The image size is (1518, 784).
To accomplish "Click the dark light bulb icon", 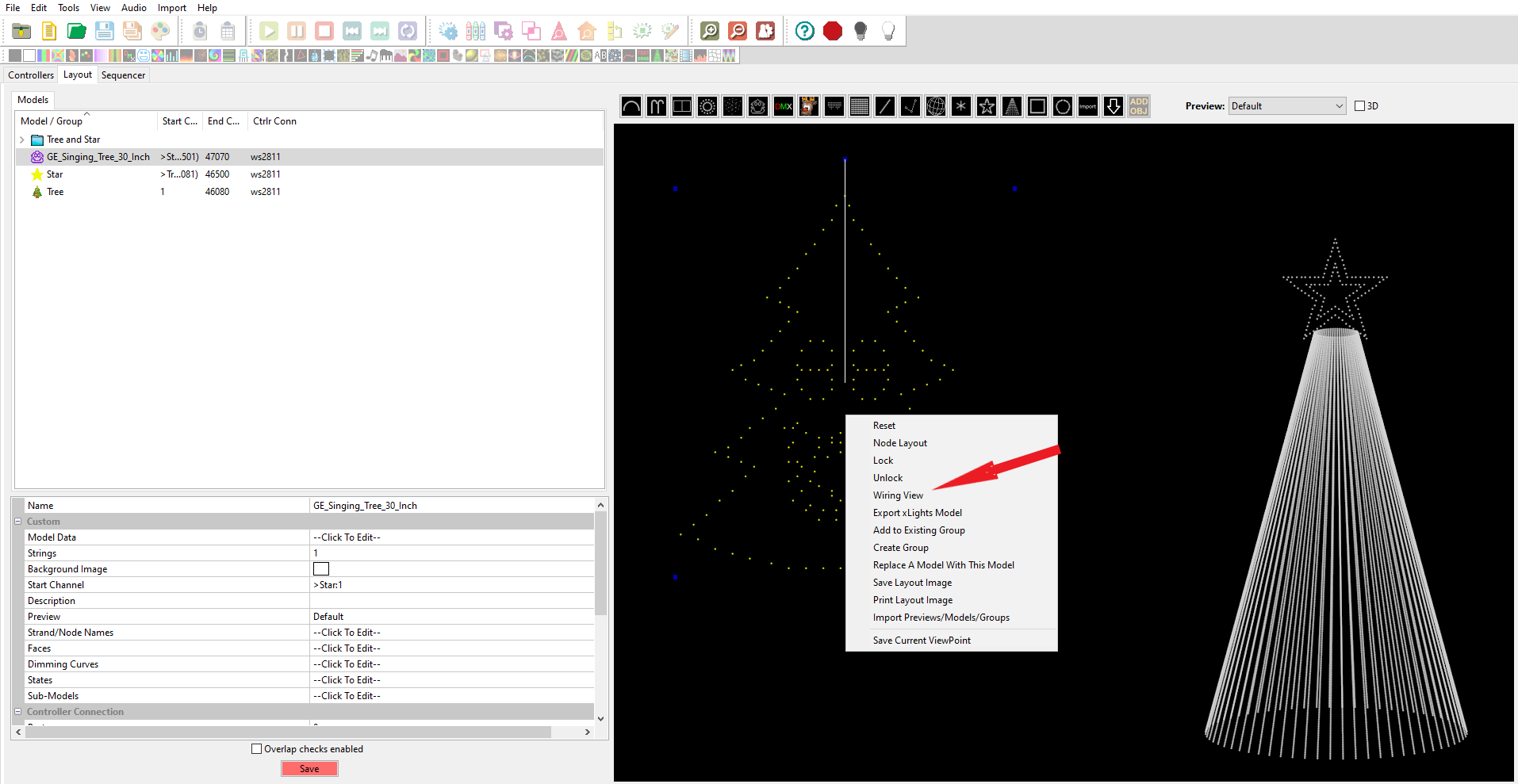I will [861, 31].
